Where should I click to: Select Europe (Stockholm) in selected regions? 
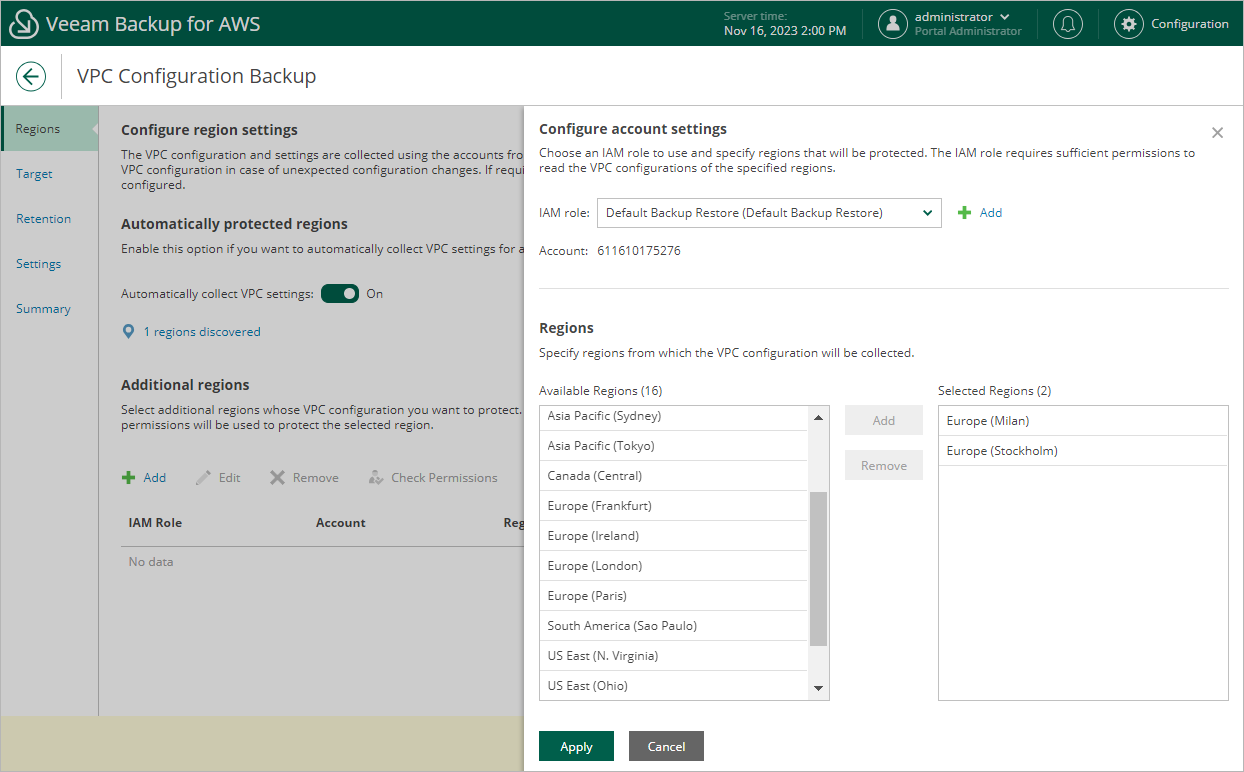pos(1083,451)
